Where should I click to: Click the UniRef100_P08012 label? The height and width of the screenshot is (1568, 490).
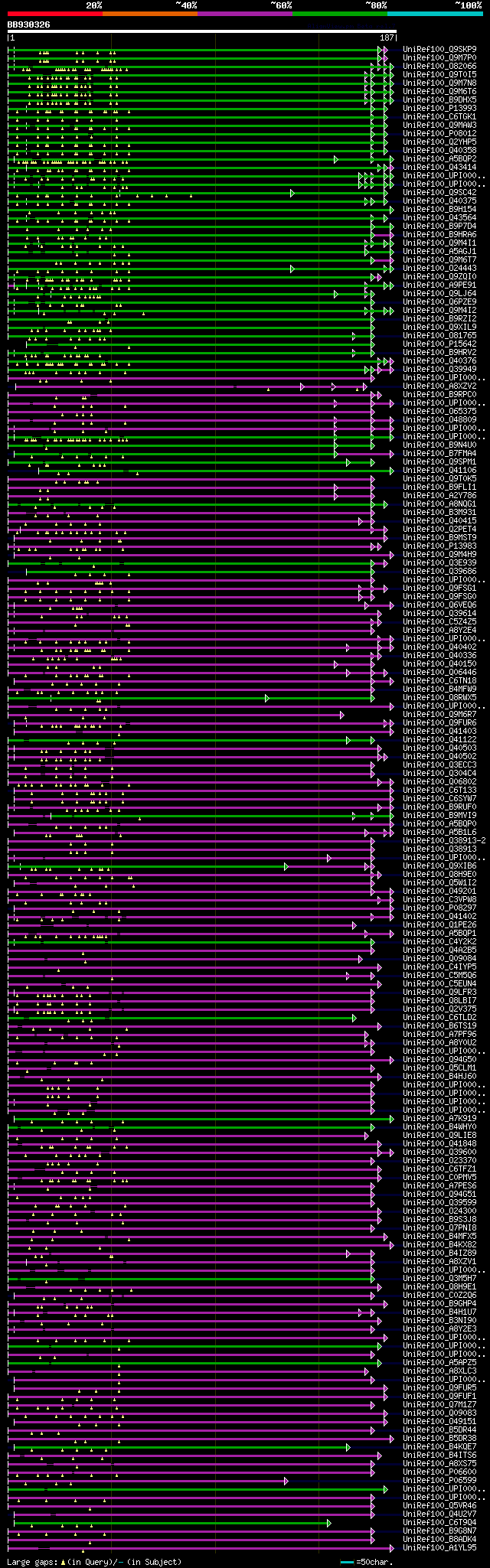click(x=439, y=133)
